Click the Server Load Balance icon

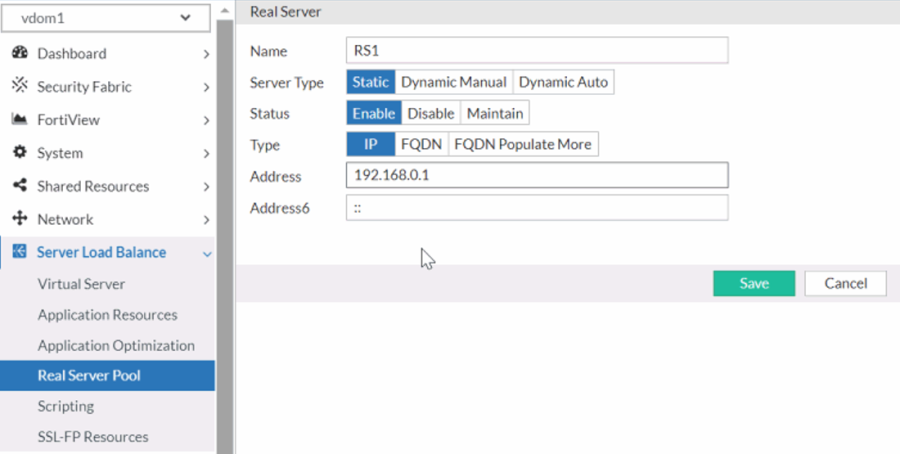pyautogui.click(x=19, y=252)
